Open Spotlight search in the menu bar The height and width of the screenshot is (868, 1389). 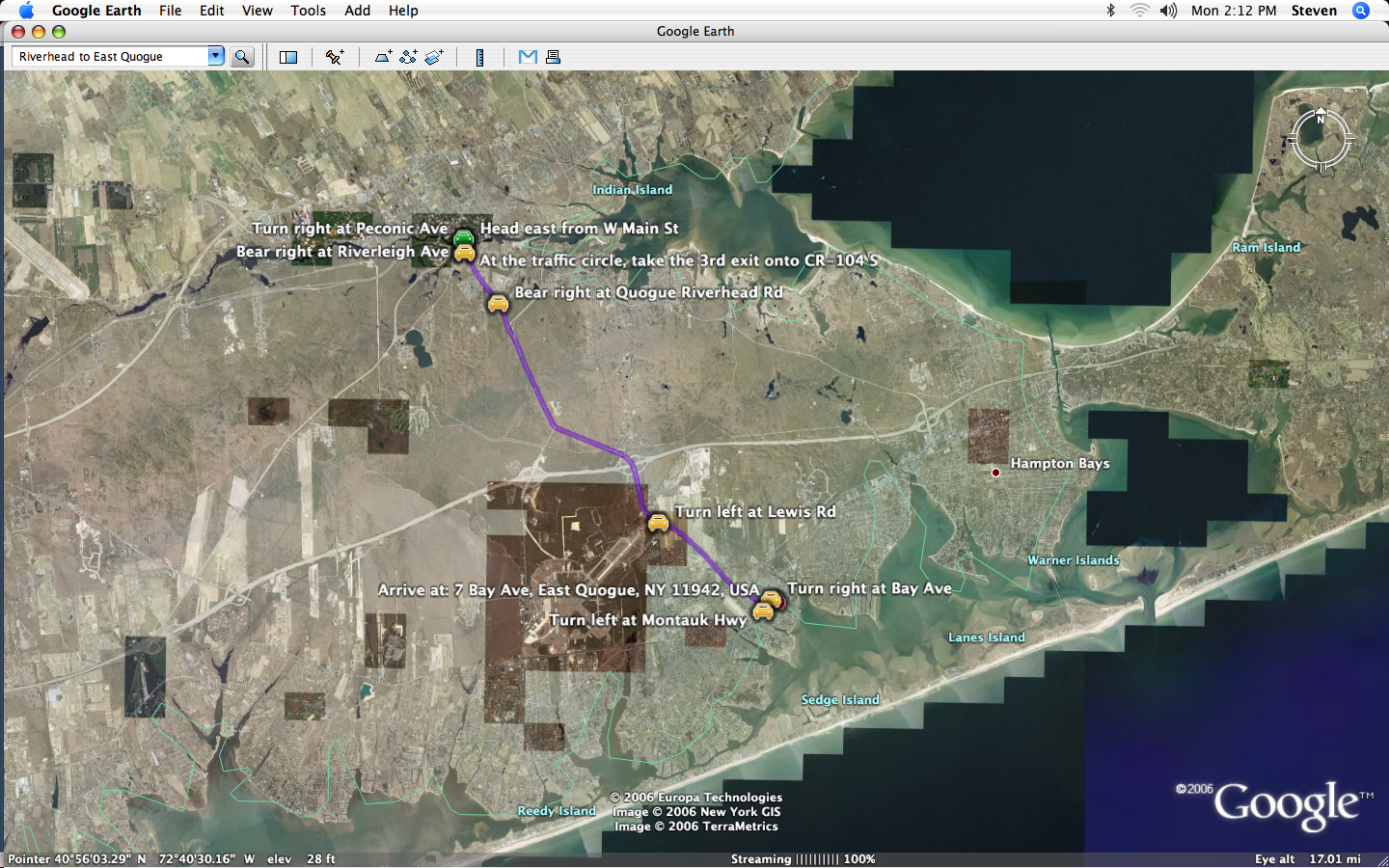(x=1361, y=11)
